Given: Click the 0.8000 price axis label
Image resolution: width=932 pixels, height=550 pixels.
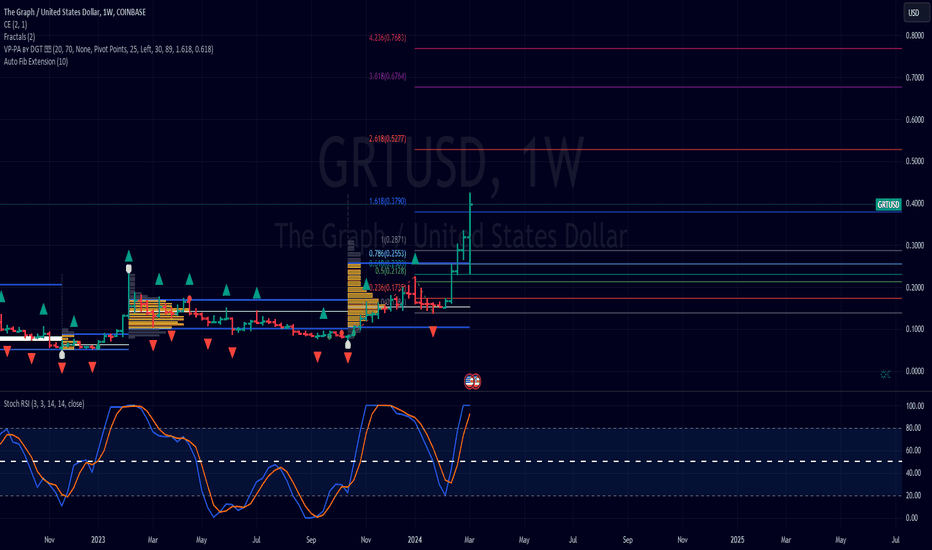Looking at the screenshot, I should pyautogui.click(x=915, y=36).
